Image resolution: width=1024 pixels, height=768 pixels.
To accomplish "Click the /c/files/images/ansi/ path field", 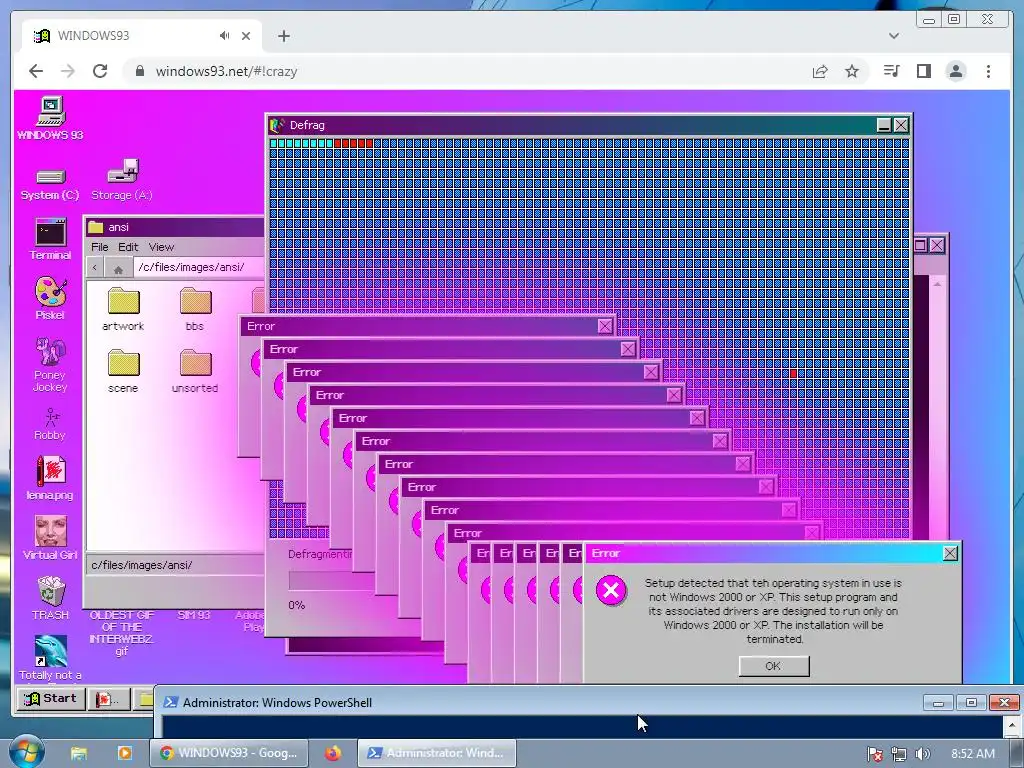I will tap(199, 267).
